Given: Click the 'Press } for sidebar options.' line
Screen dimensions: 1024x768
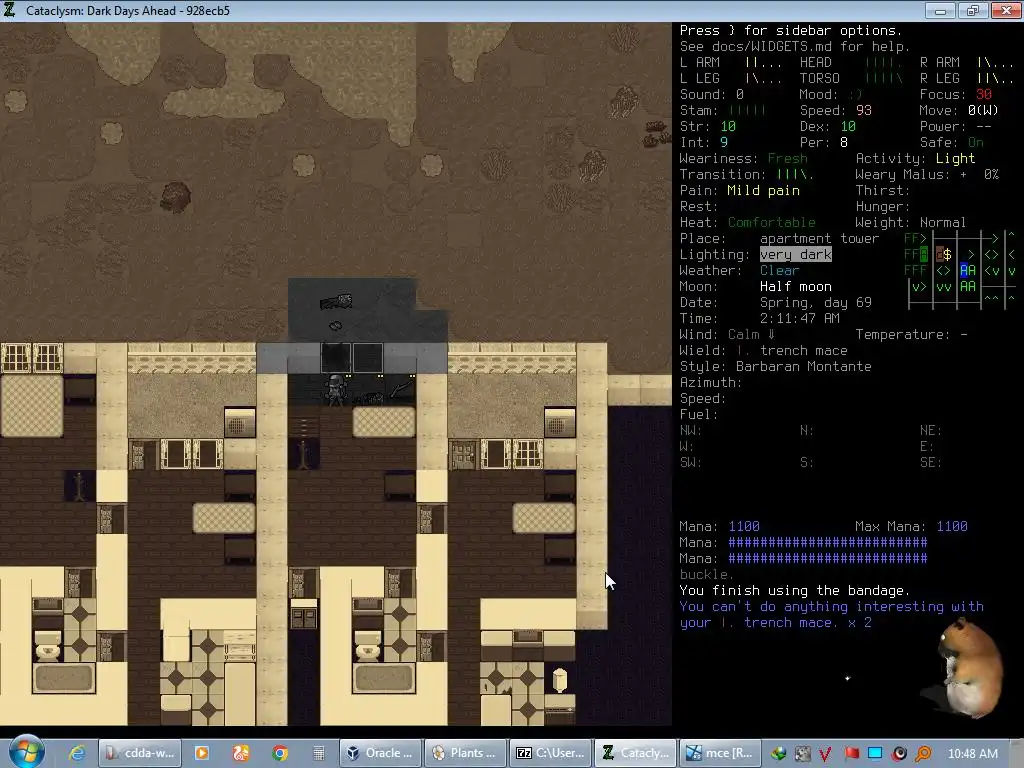Looking at the screenshot, I should pos(790,31).
